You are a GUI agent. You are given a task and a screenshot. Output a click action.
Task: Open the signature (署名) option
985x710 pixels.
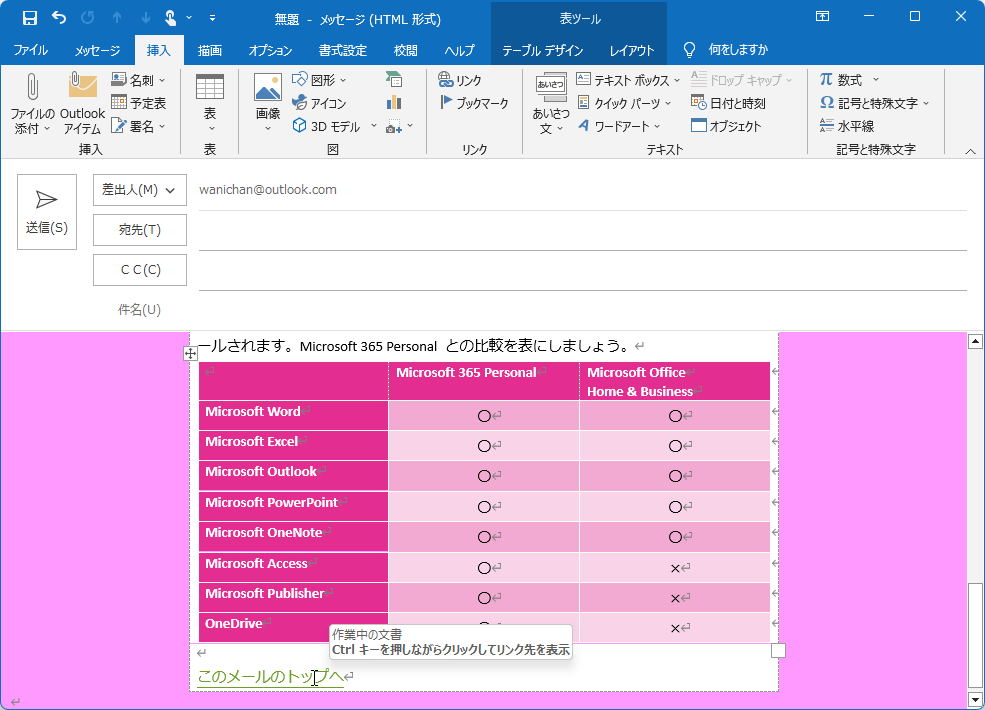coord(138,126)
